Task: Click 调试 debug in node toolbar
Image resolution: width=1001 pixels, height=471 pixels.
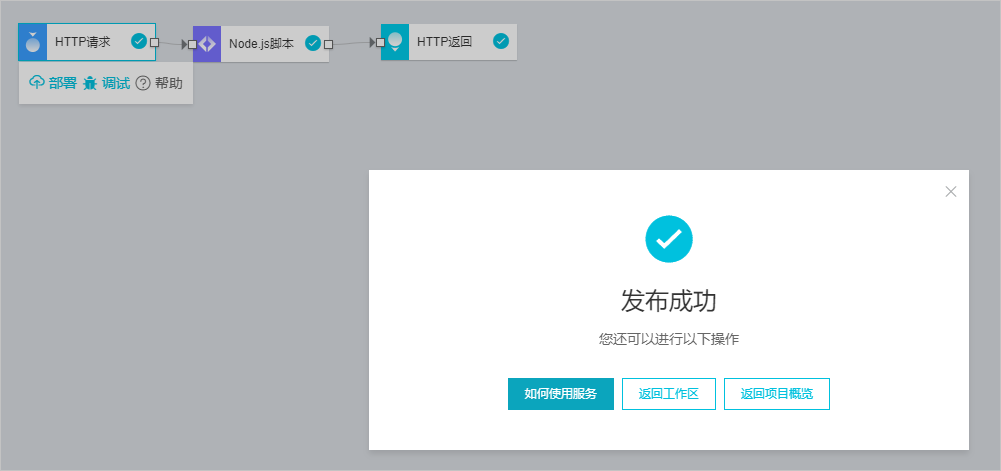Action: pos(107,83)
